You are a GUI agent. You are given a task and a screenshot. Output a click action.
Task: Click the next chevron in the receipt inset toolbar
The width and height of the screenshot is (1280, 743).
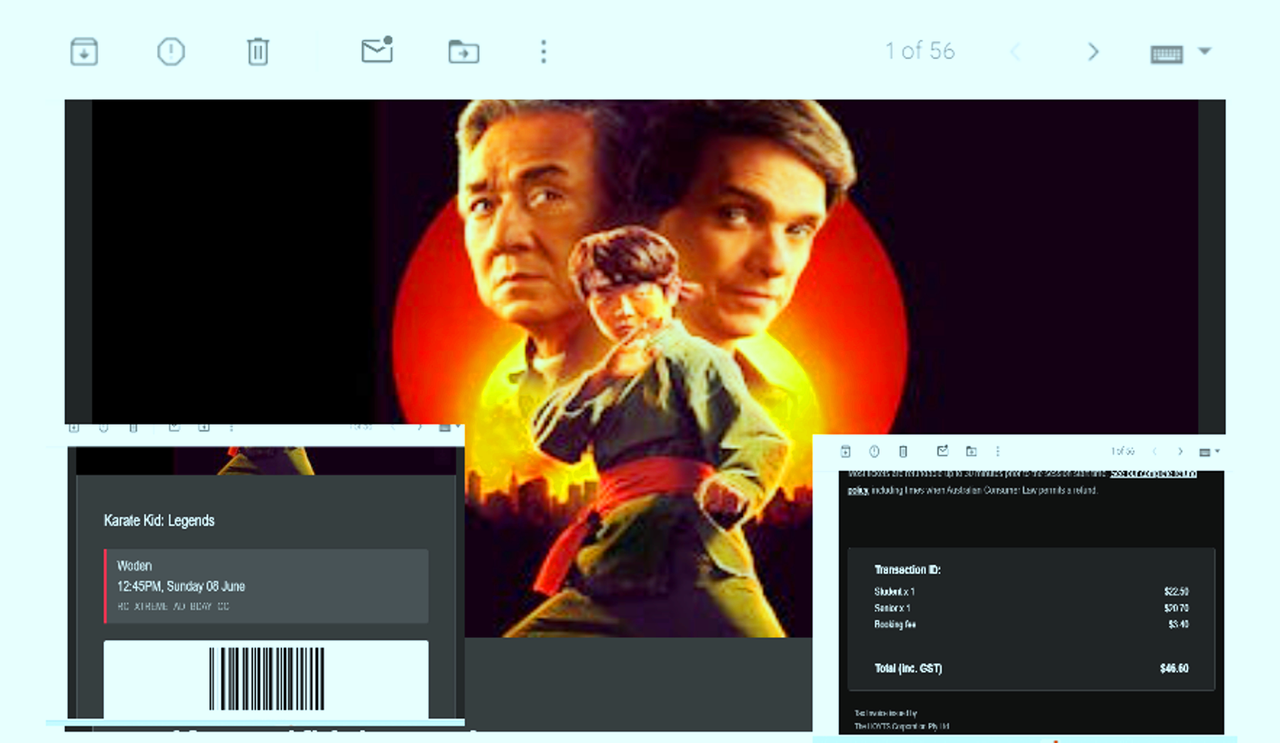pyautogui.click(x=1180, y=452)
